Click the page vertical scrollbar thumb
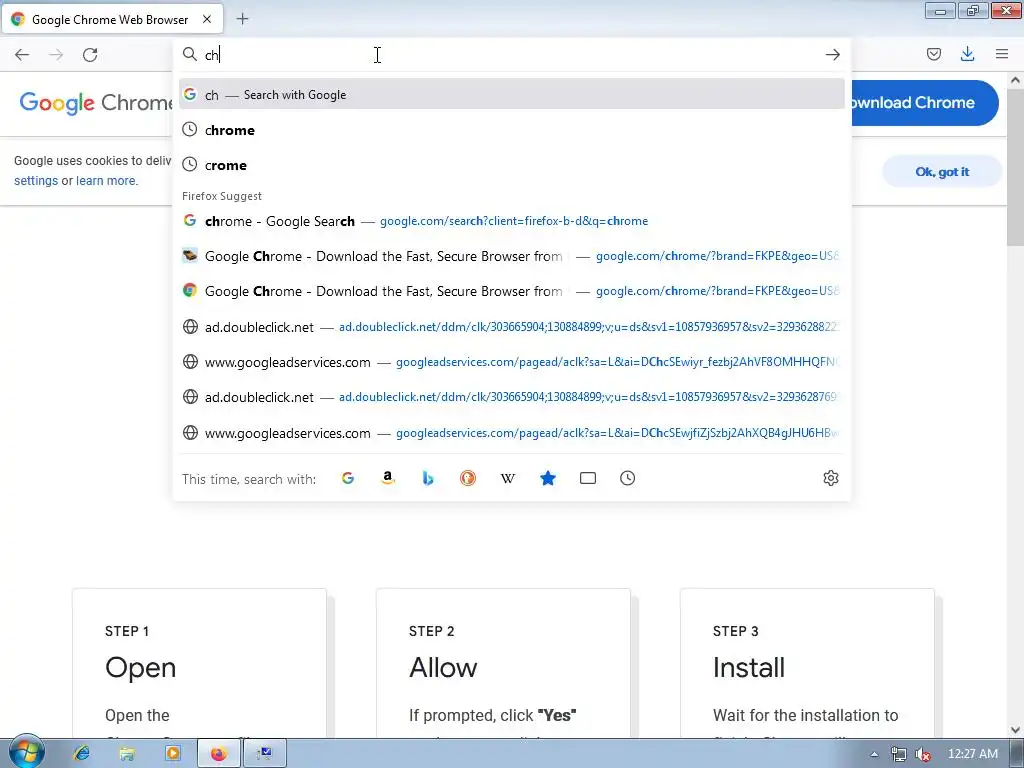Viewport: 1024px width, 768px height. click(1015, 167)
